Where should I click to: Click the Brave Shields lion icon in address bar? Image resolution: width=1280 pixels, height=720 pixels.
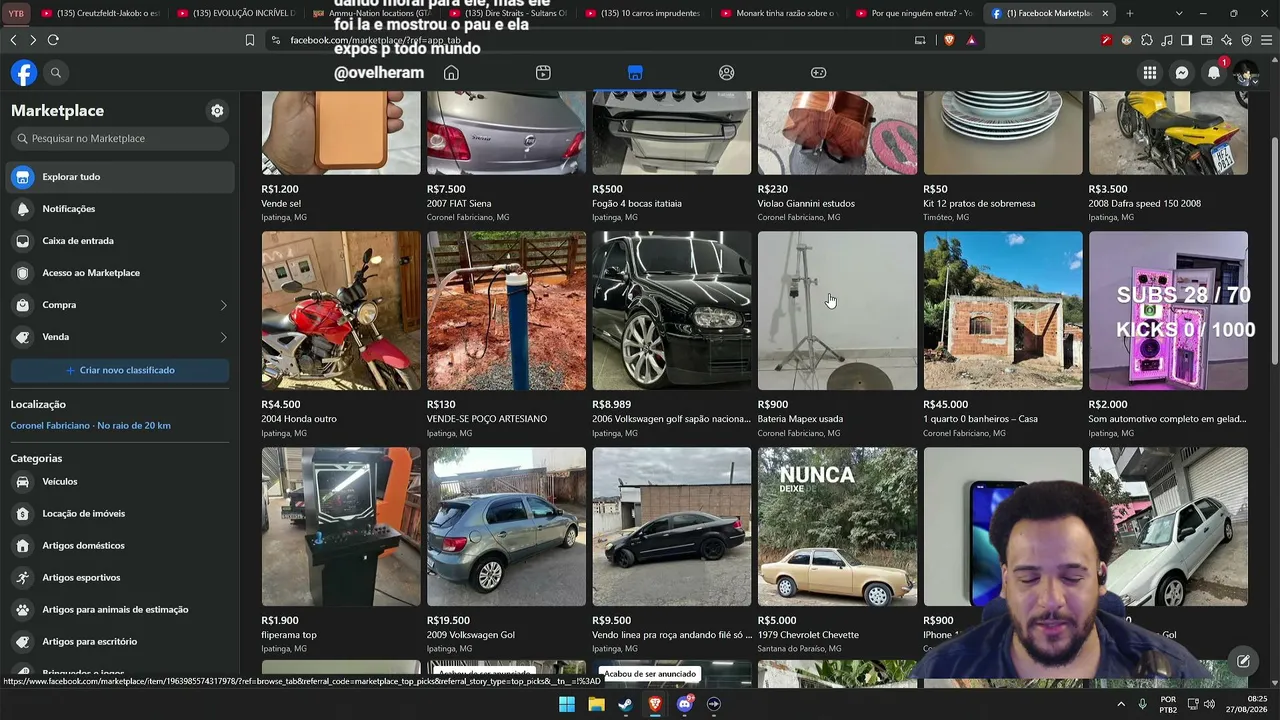coord(949,40)
